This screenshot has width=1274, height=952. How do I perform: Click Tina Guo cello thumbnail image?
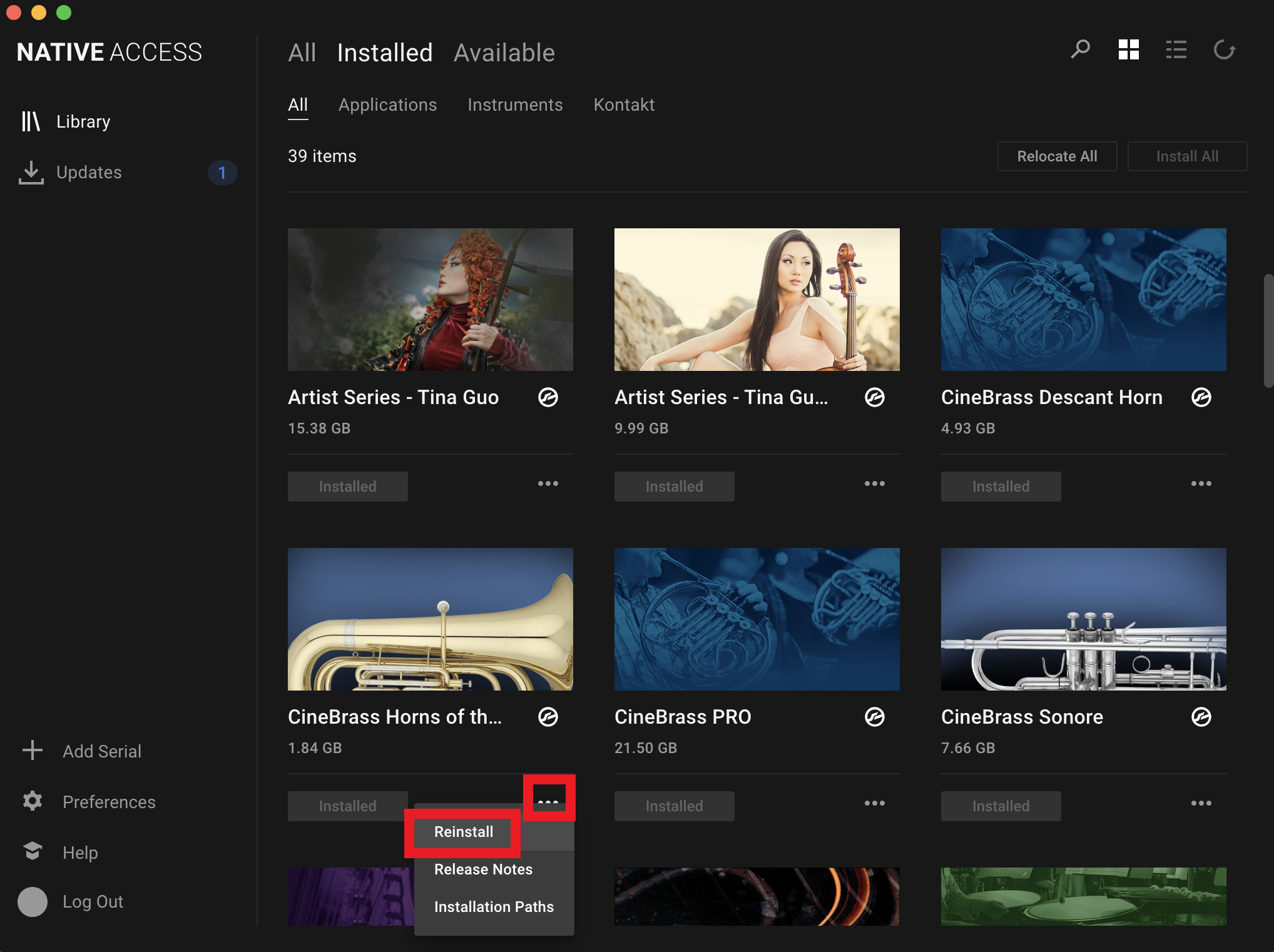757,300
